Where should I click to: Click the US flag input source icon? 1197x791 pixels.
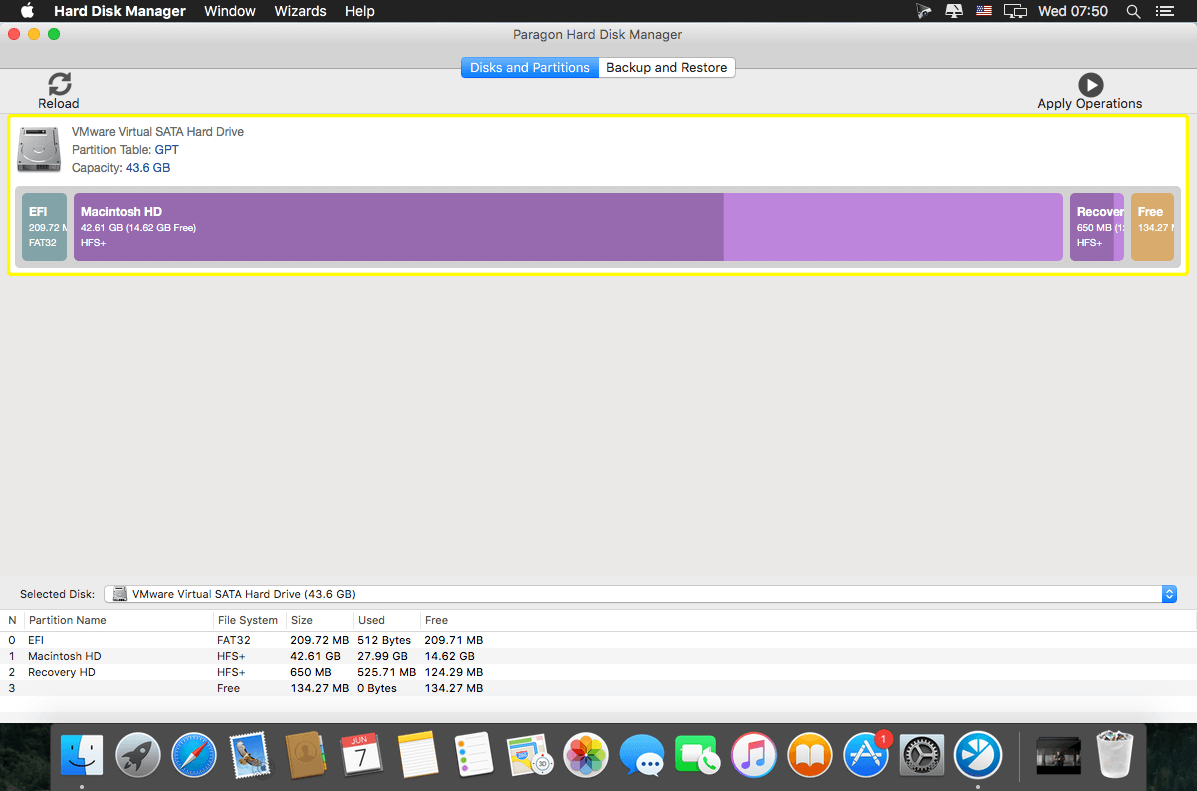pos(984,11)
